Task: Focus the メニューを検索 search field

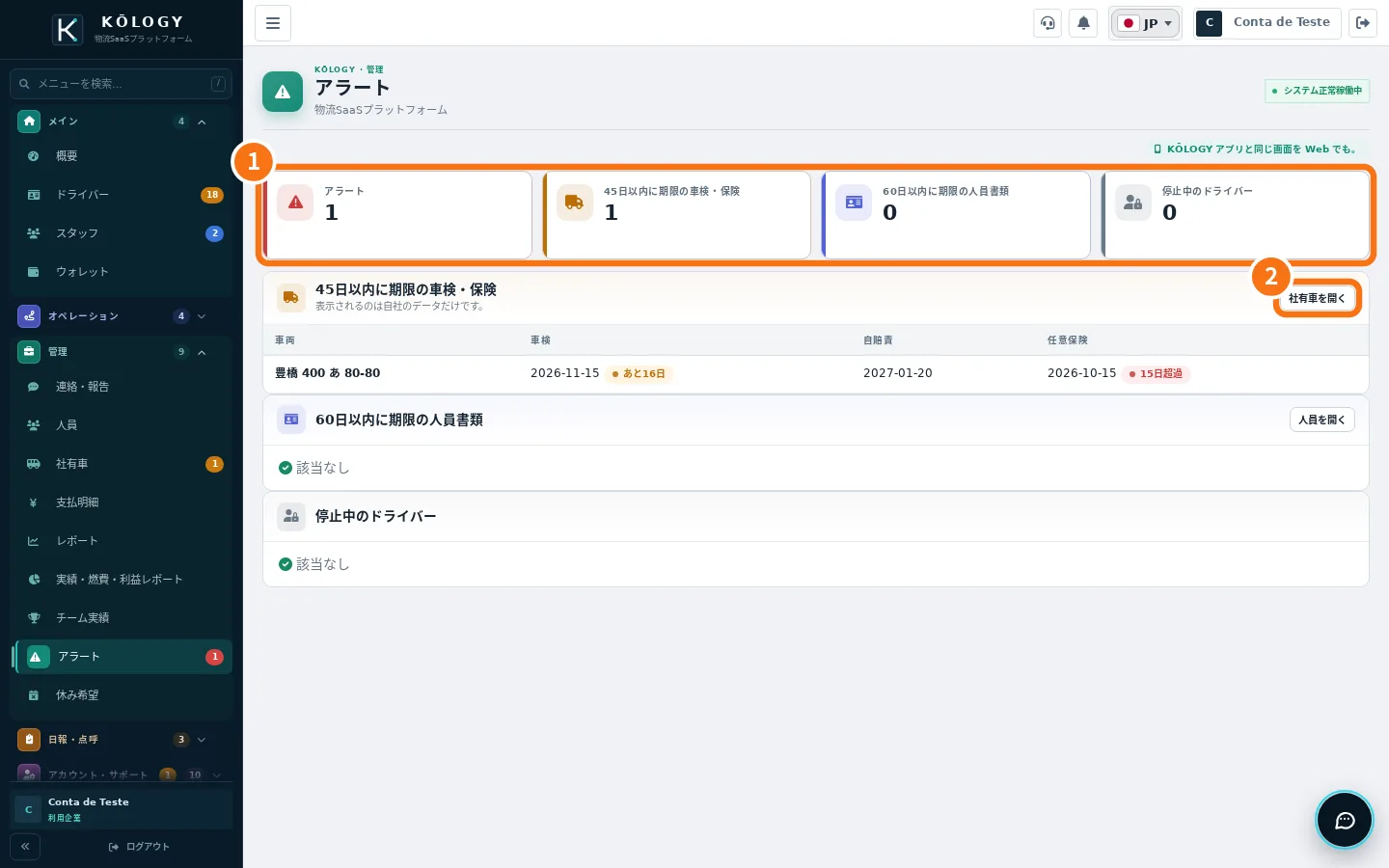Action: pos(122,84)
